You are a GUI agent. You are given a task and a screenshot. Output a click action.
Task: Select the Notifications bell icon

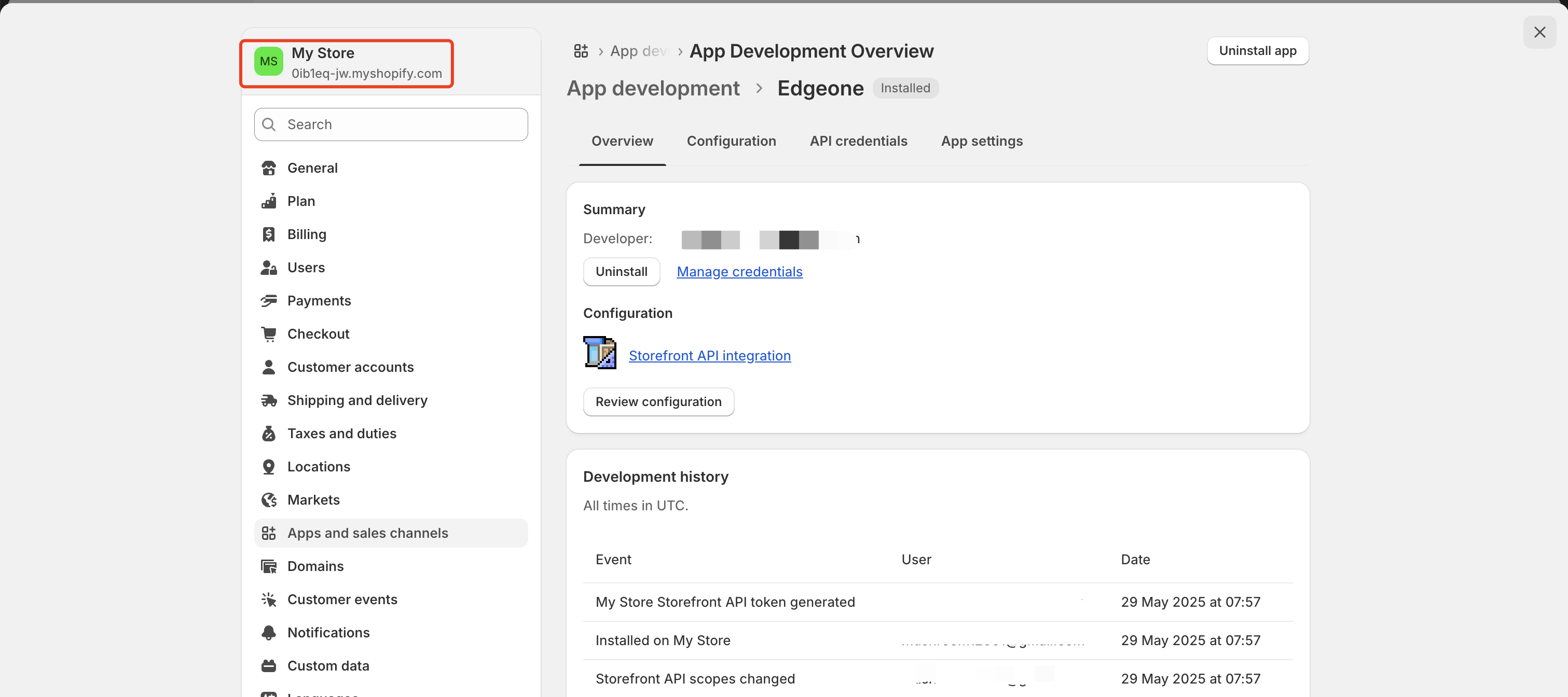(268, 633)
